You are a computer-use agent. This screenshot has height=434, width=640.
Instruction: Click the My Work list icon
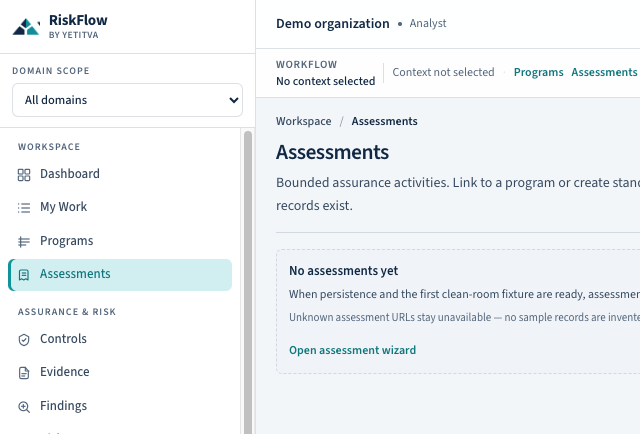24,208
